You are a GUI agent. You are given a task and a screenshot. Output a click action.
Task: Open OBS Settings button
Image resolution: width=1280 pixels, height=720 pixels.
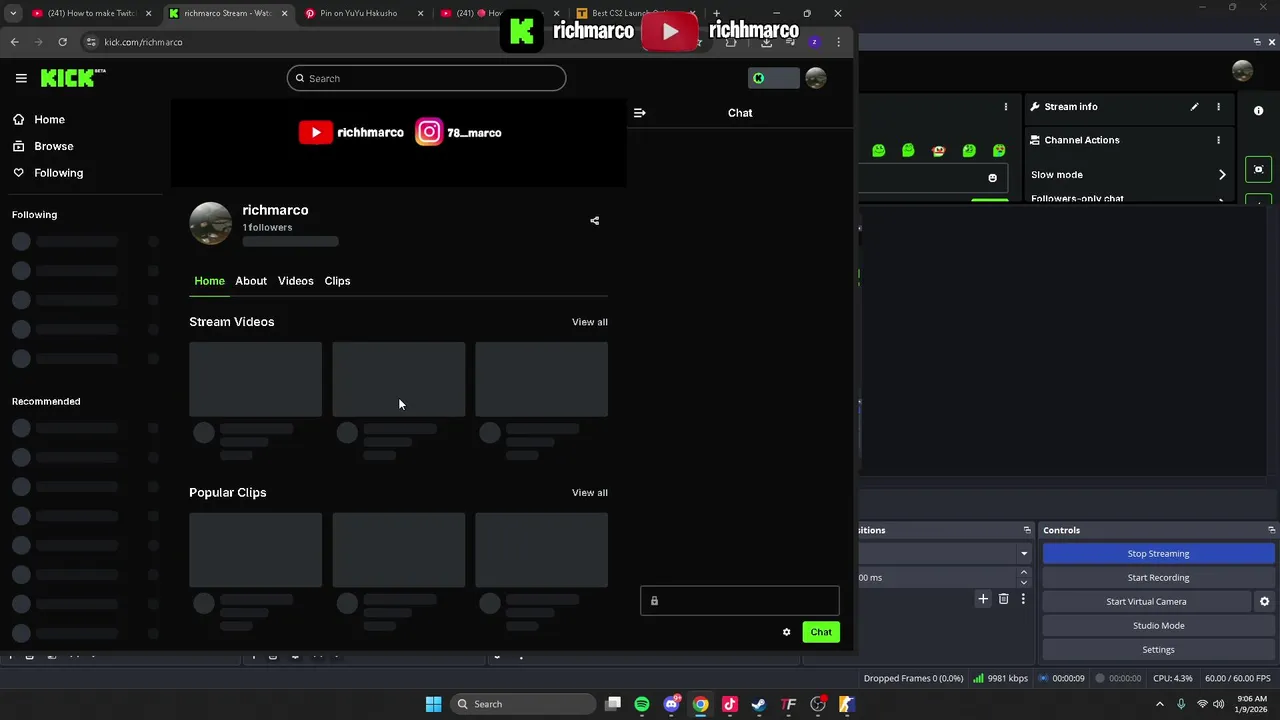coord(1158,650)
